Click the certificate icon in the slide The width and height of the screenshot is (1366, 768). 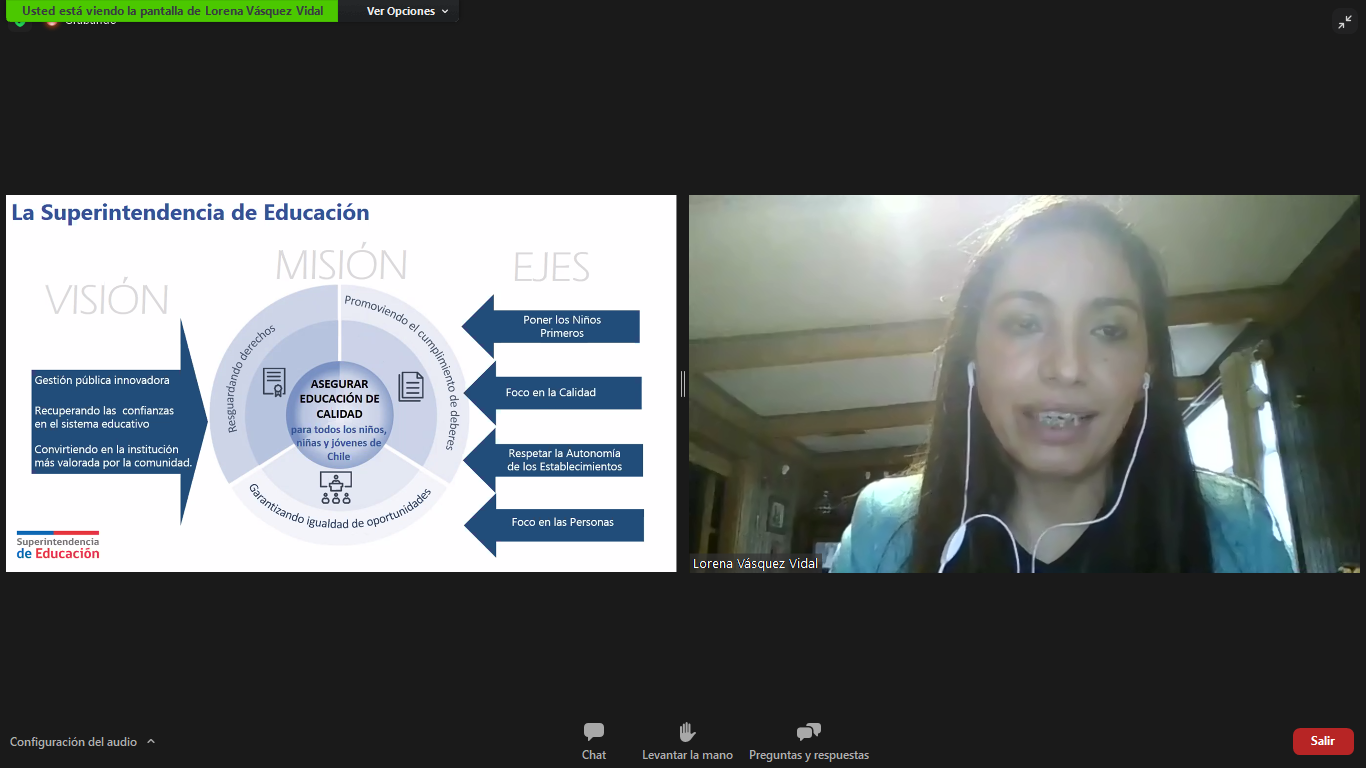(x=274, y=382)
